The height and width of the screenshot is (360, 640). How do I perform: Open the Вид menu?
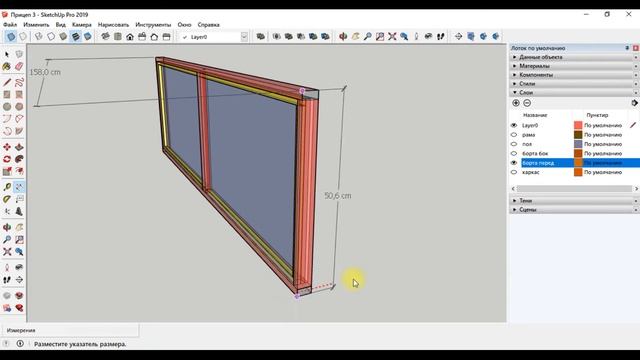[x=60, y=25]
